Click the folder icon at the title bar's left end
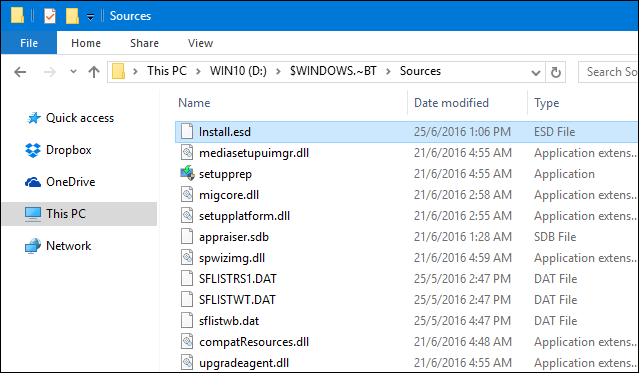The image size is (639, 373). 17,15
